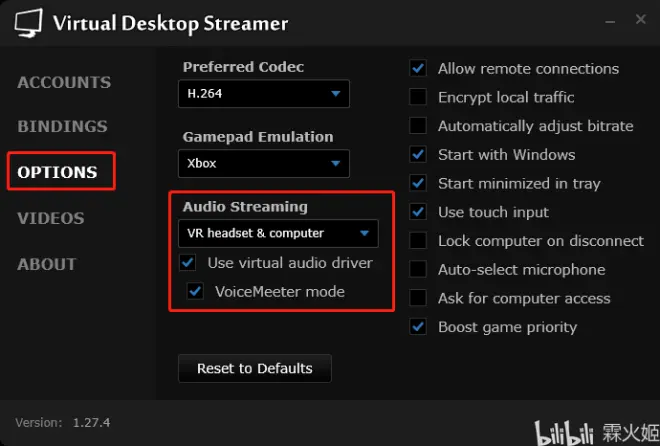
Task: Select the Options section
Action: pos(57,172)
